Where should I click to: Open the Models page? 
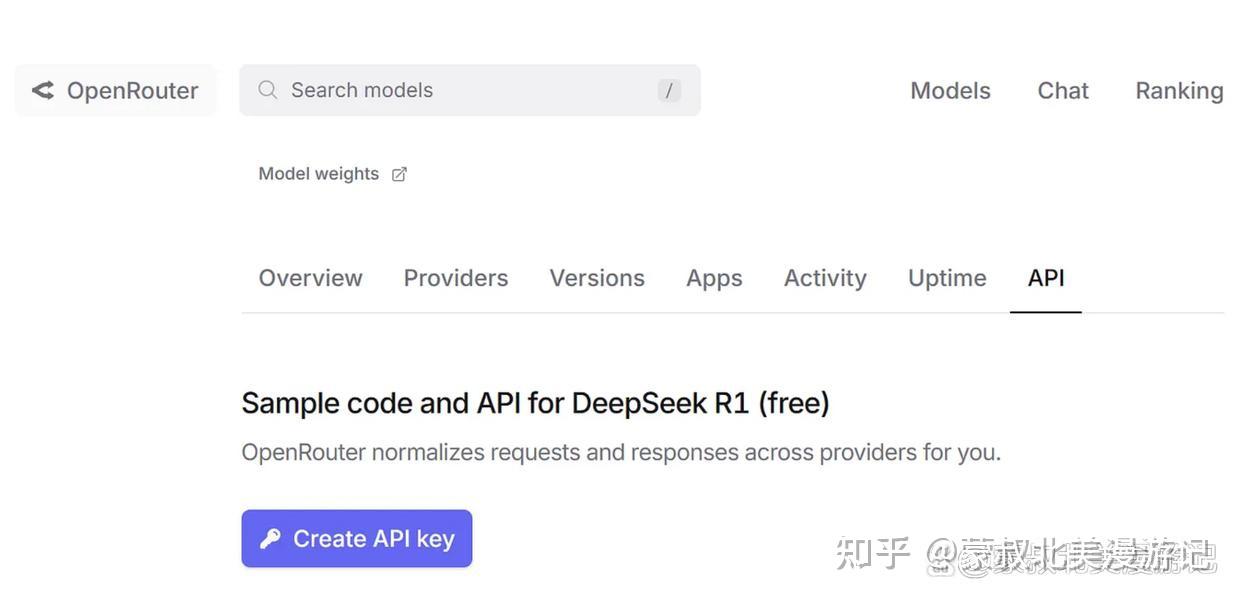coord(949,89)
